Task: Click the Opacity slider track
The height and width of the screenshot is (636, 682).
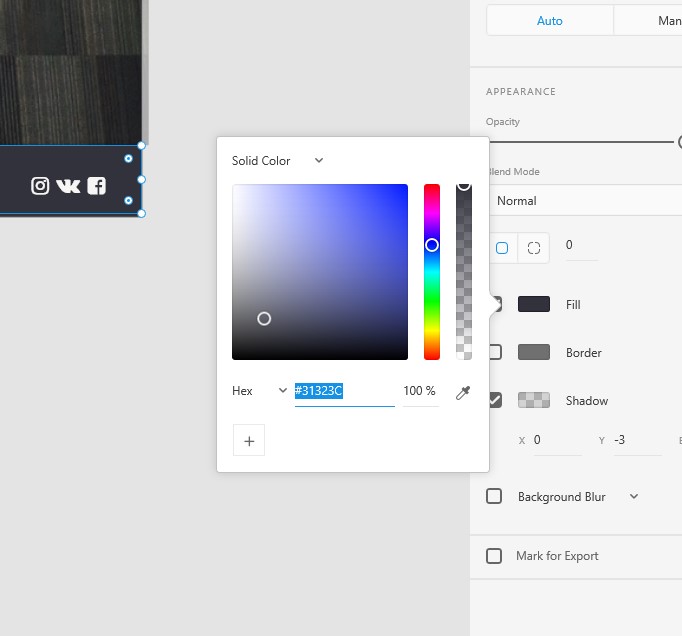Action: pos(582,142)
